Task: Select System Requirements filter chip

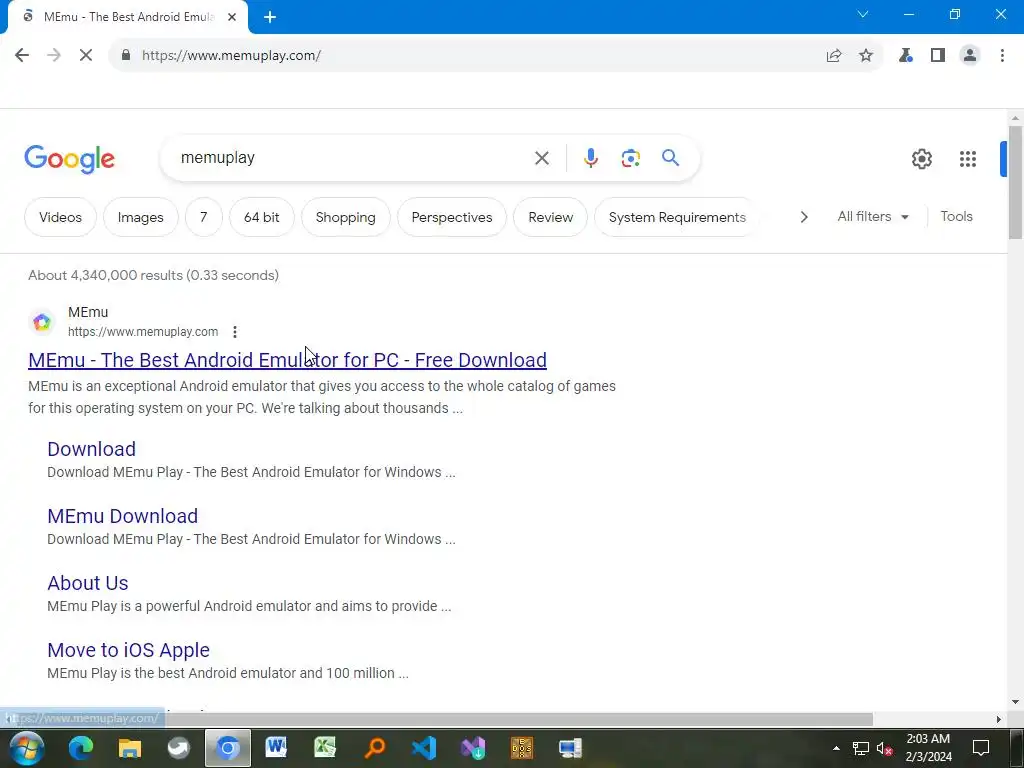Action: point(677,217)
